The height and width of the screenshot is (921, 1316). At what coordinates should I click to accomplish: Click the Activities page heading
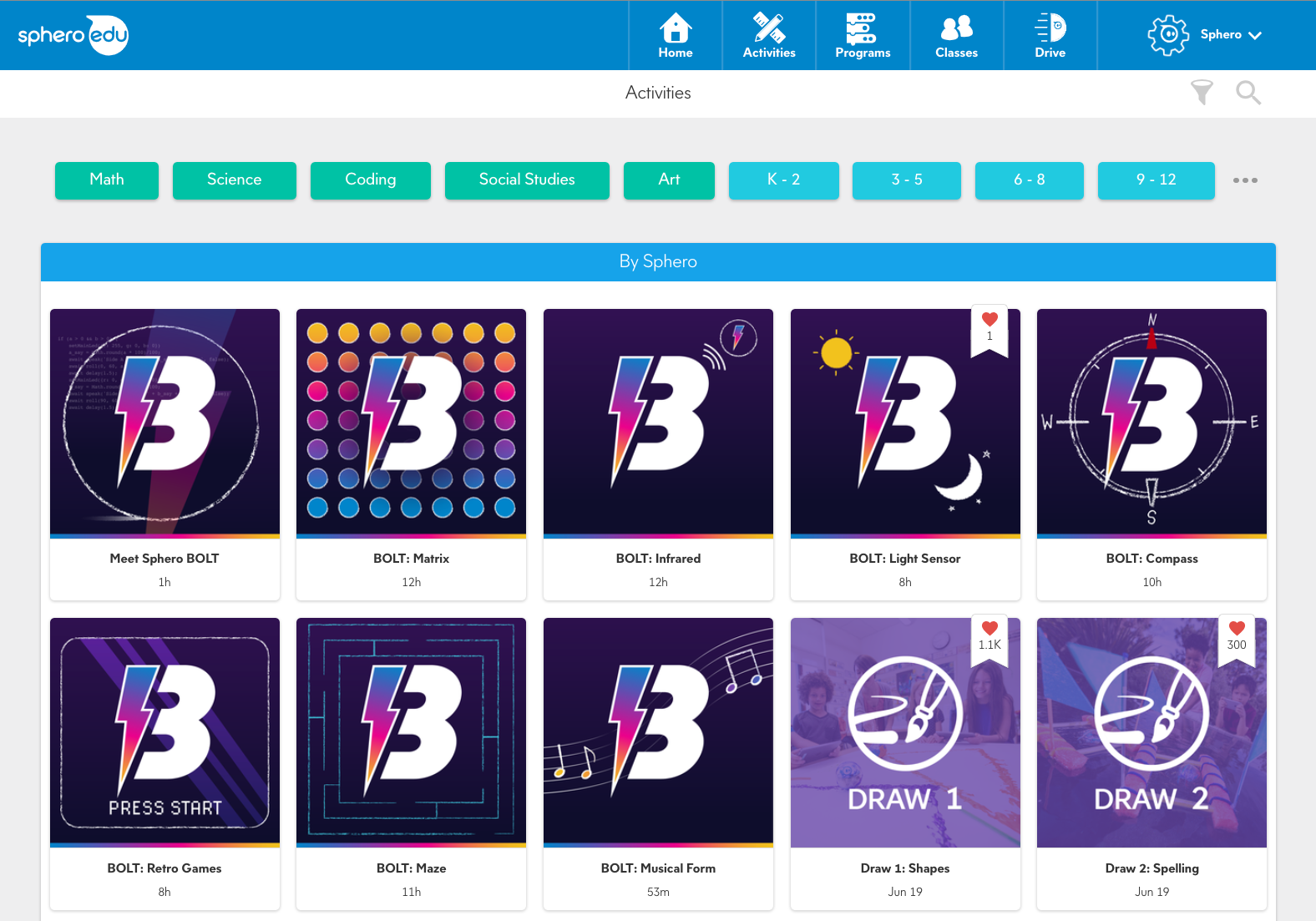(x=658, y=93)
